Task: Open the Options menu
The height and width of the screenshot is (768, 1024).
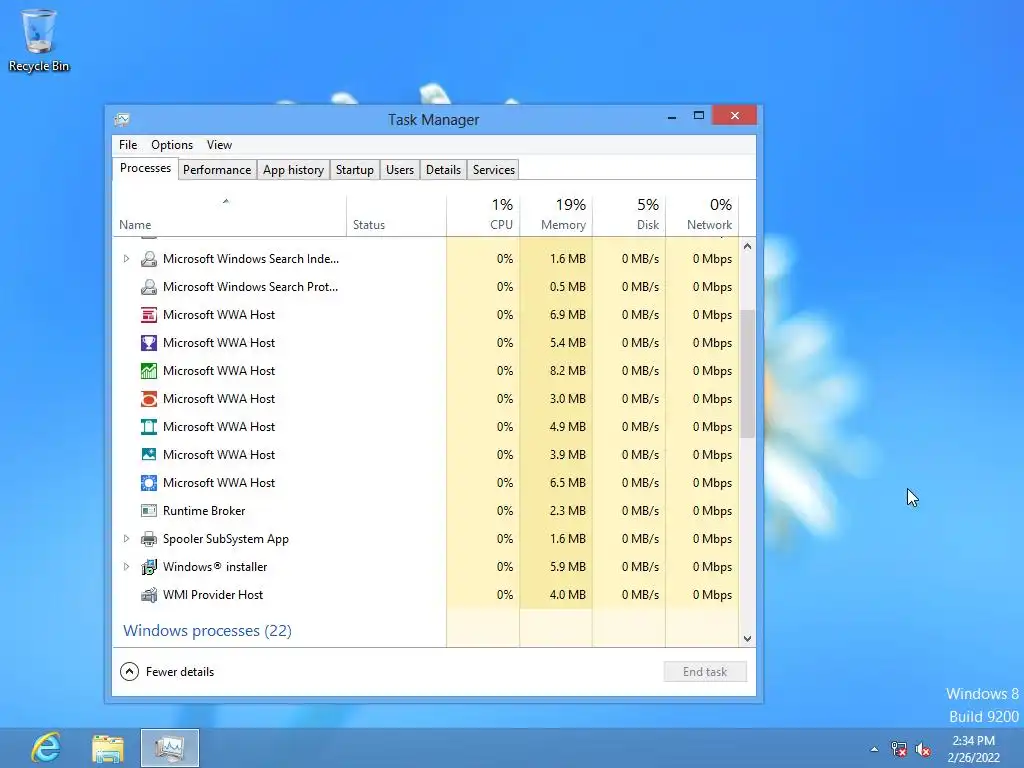Action: tap(172, 145)
